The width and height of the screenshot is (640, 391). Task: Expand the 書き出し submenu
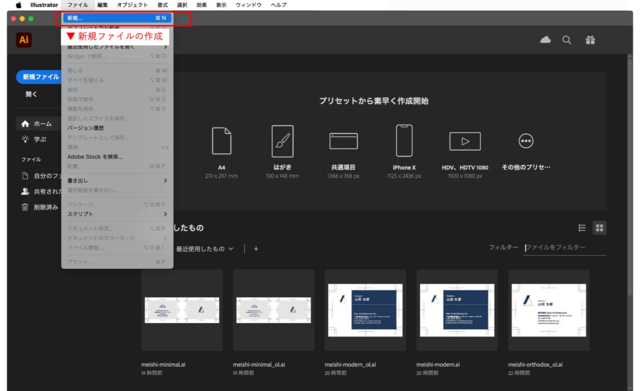click(x=117, y=180)
